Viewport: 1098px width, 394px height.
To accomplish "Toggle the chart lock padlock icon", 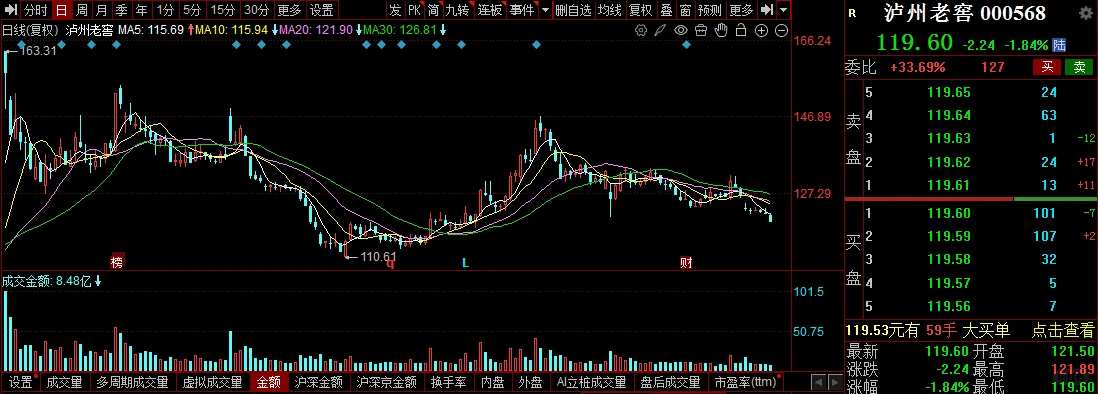I will (x=742, y=30).
